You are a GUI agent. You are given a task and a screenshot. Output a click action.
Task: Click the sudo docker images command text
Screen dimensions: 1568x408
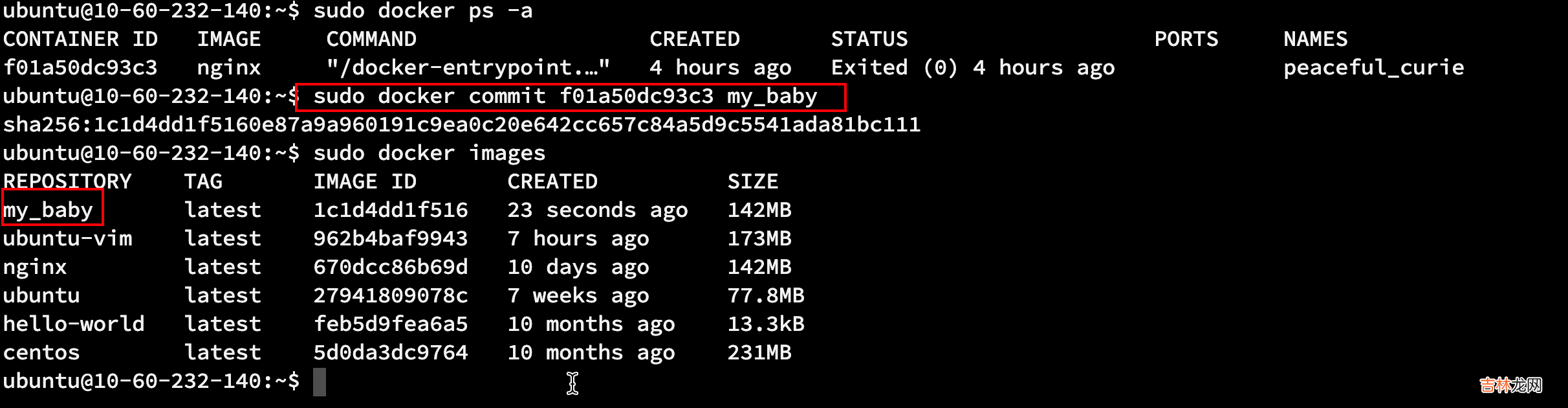point(429,153)
